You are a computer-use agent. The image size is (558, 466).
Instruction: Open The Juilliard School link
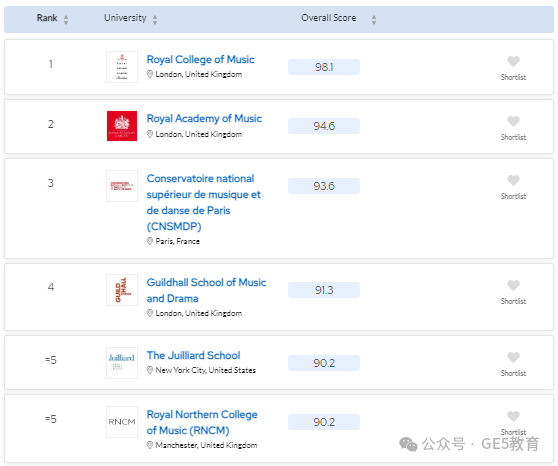[x=193, y=355]
